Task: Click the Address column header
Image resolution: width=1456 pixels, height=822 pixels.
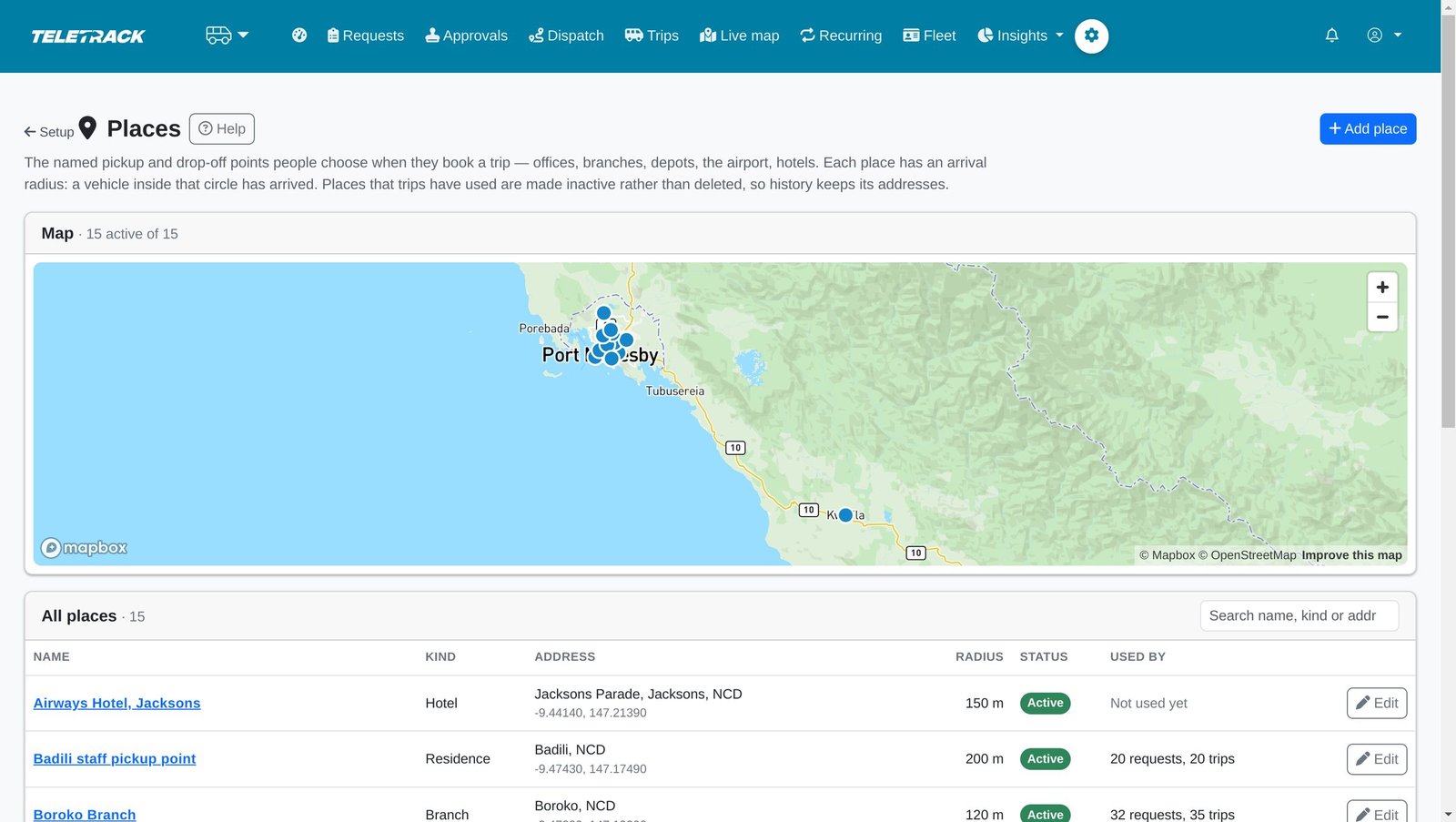Action: [x=564, y=656]
